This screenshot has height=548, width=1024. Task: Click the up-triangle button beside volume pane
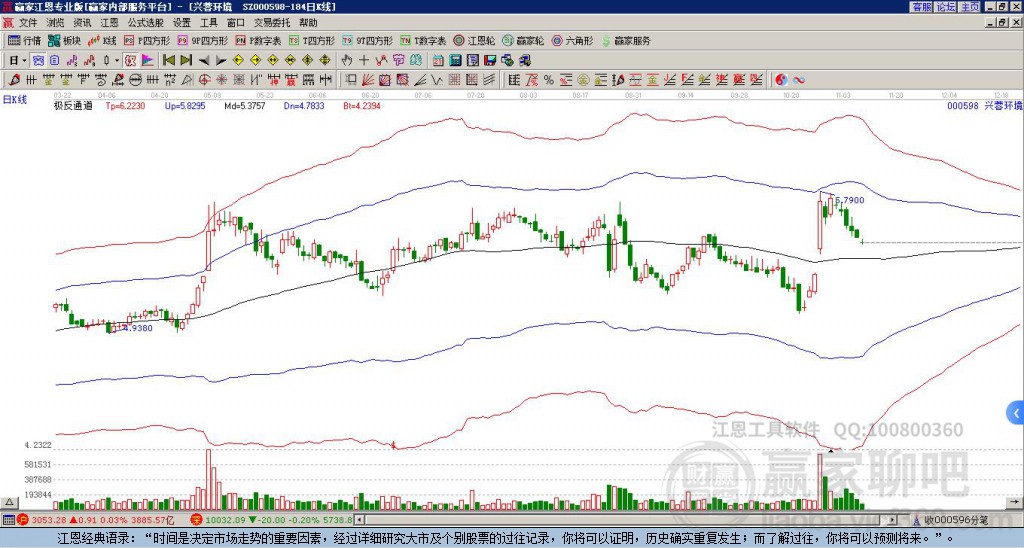point(9,502)
